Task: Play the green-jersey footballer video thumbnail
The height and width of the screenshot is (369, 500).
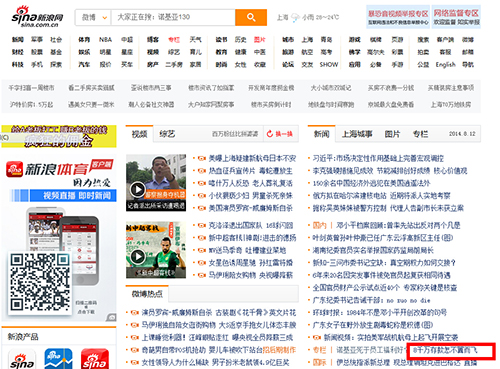Action: (x=156, y=250)
